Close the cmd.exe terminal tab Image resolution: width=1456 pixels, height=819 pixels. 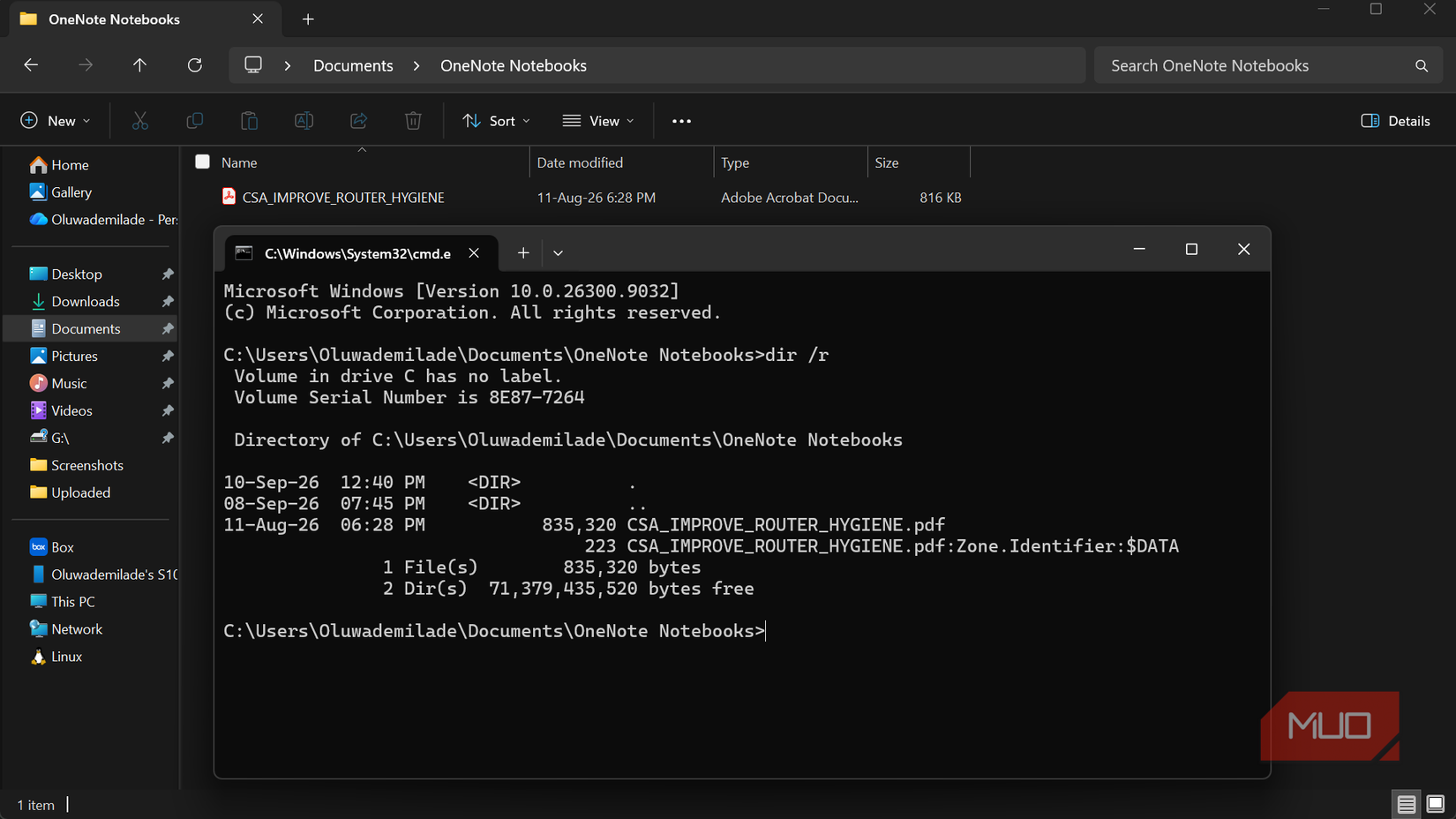point(474,253)
